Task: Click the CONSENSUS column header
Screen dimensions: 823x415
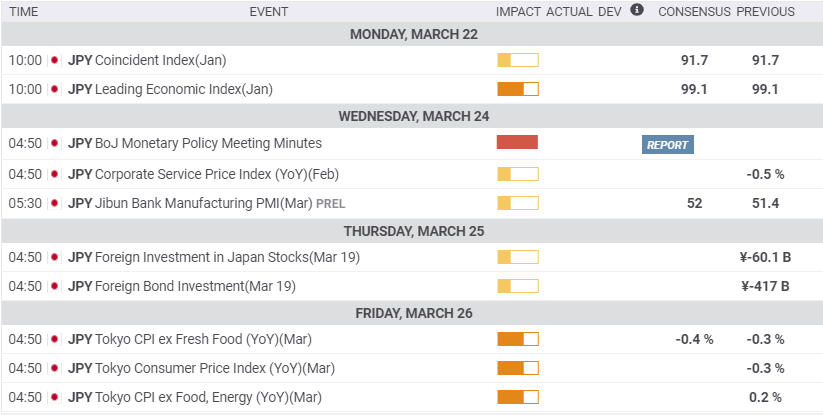Action: click(x=691, y=12)
